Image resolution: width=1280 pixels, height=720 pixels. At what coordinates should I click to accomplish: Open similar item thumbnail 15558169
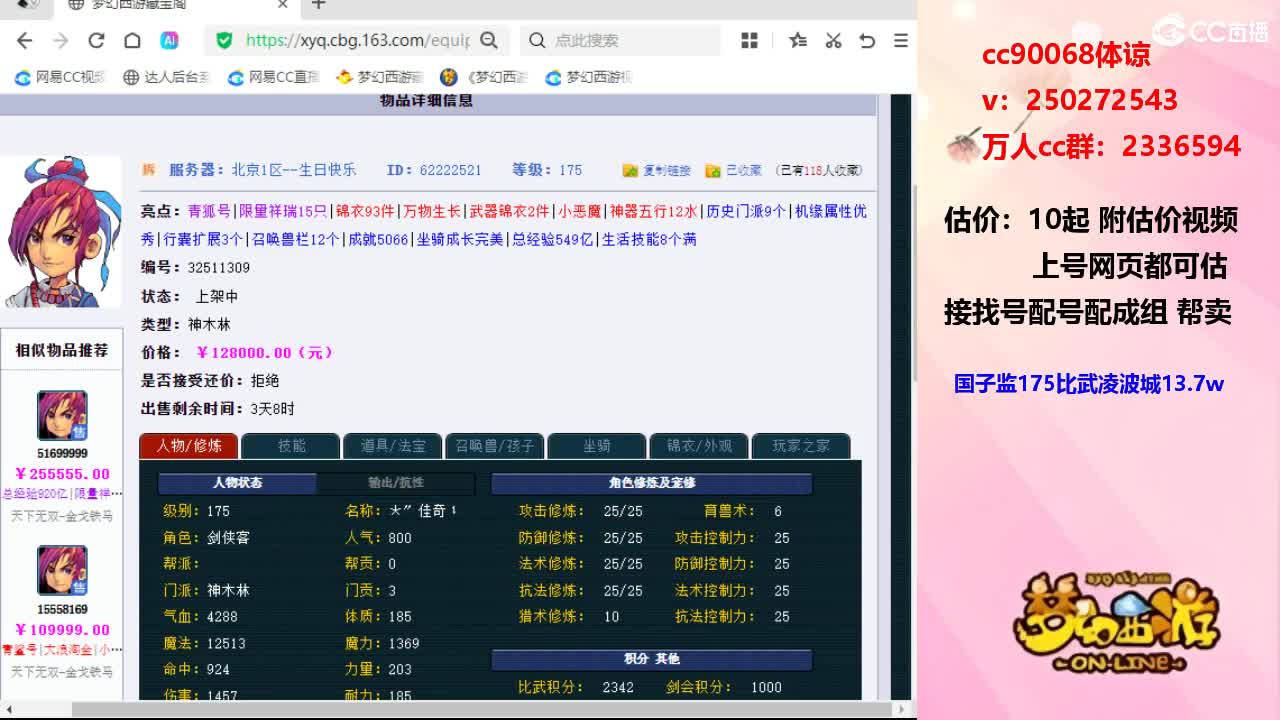click(62, 571)
